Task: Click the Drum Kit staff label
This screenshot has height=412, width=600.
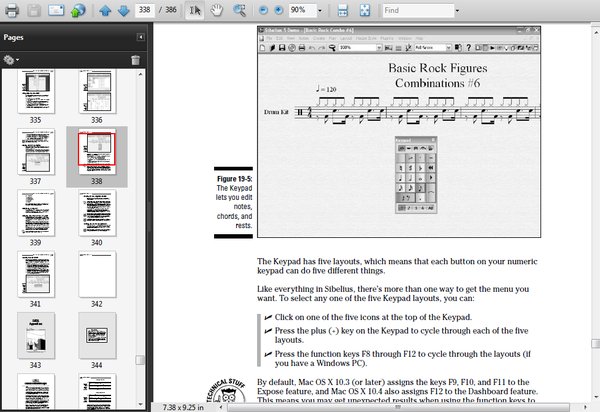Action: click(x=276, y=112)
